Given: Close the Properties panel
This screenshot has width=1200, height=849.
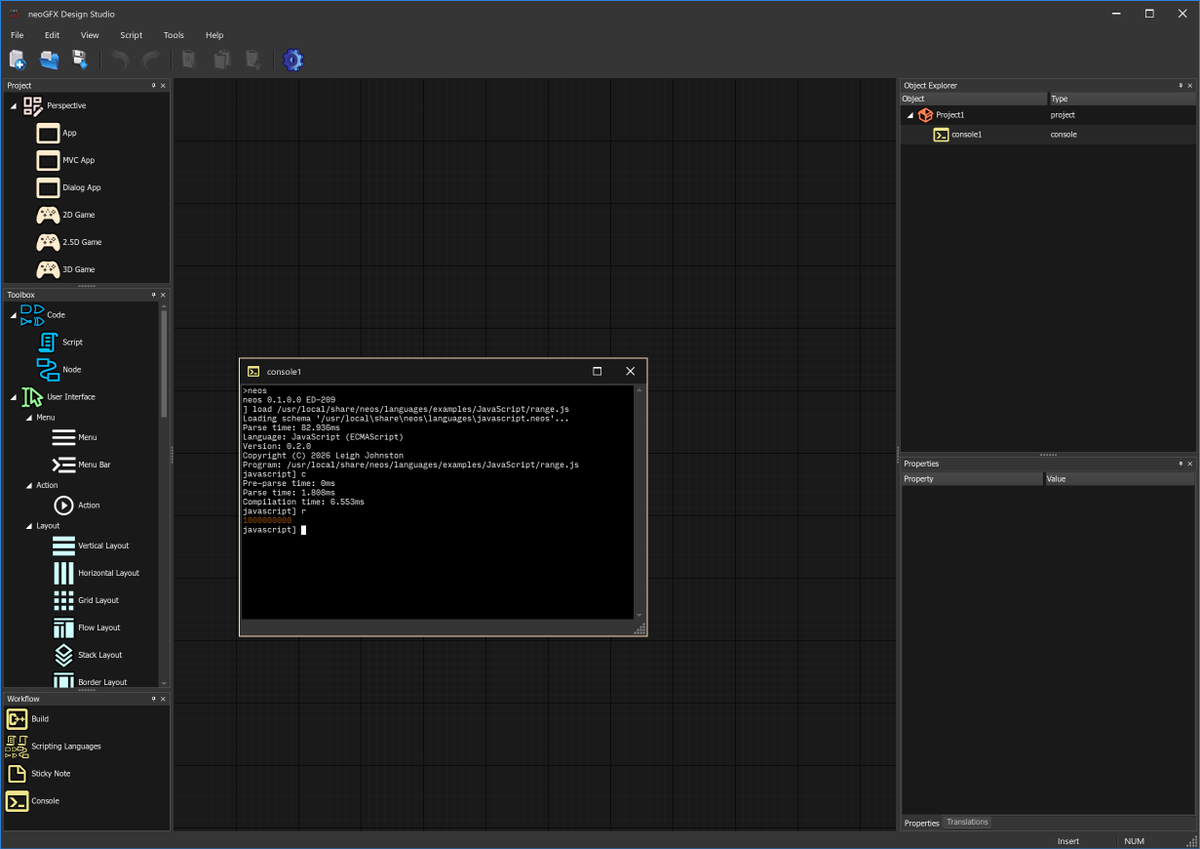Looking at the screenshot, I should pos(1191,464).
